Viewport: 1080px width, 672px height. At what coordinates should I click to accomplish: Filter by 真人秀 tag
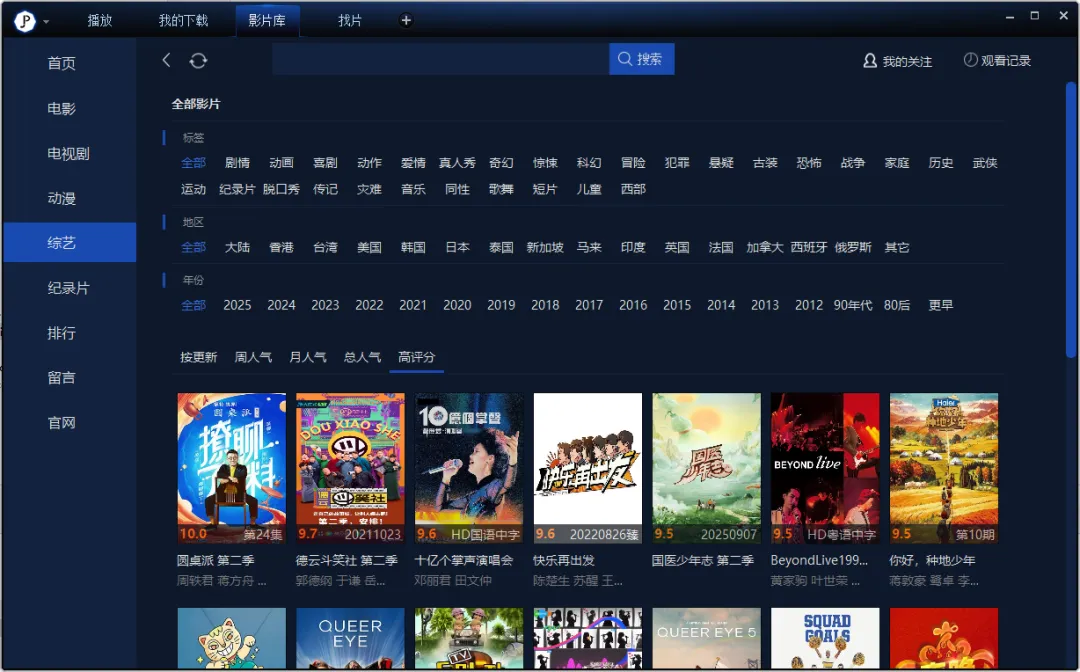tap(457, 163)
